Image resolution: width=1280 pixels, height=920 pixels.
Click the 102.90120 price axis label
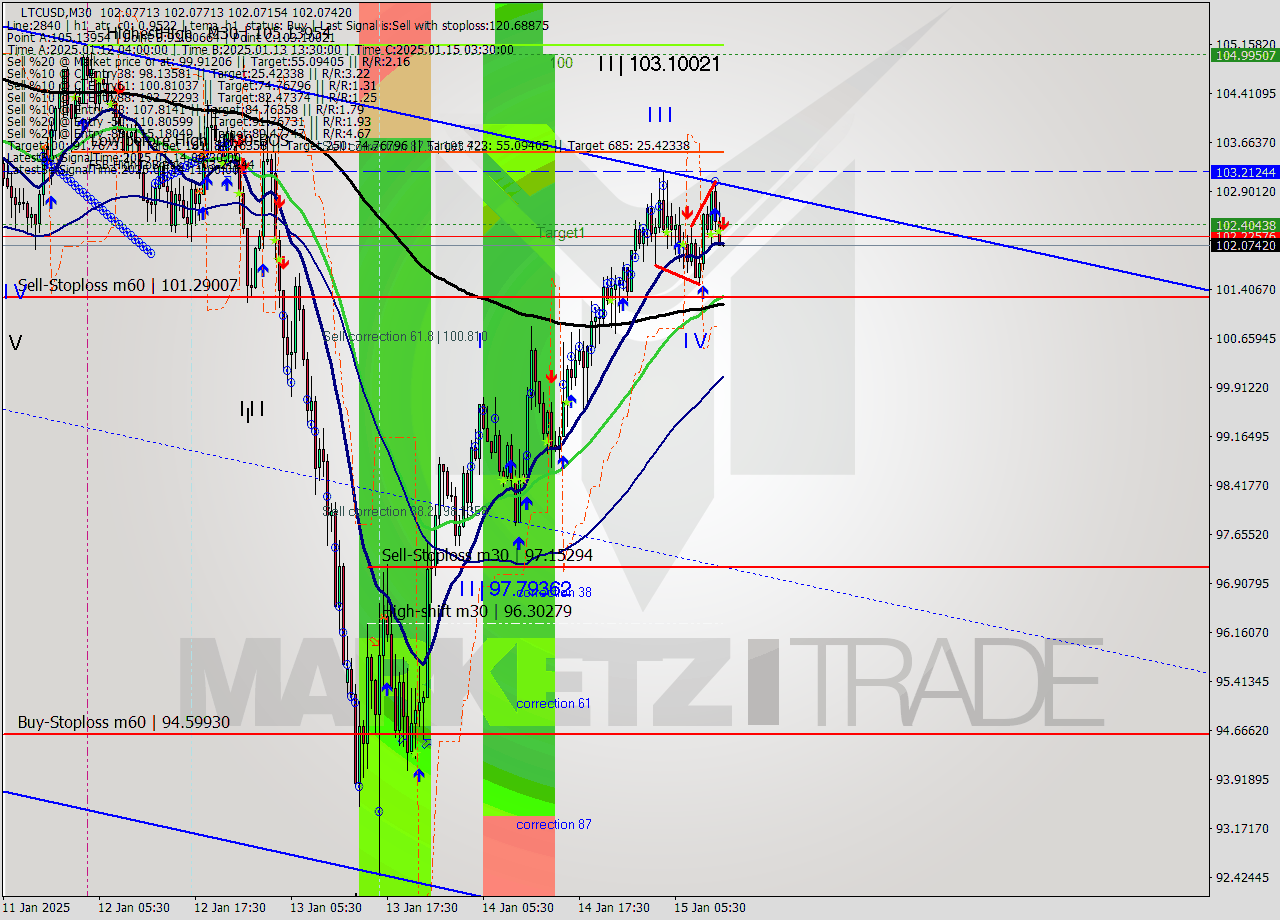point(1245,191)
